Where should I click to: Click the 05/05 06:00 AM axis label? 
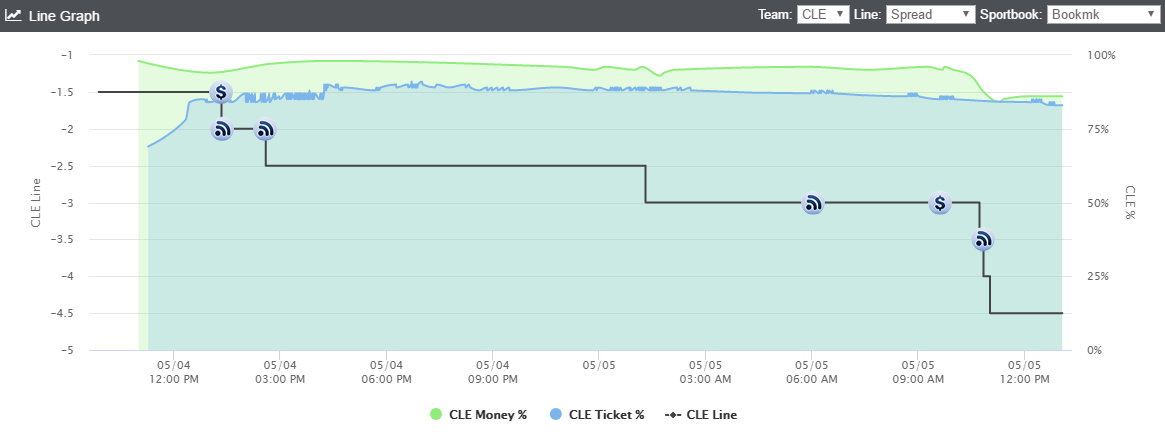click(x=811, y=372)
